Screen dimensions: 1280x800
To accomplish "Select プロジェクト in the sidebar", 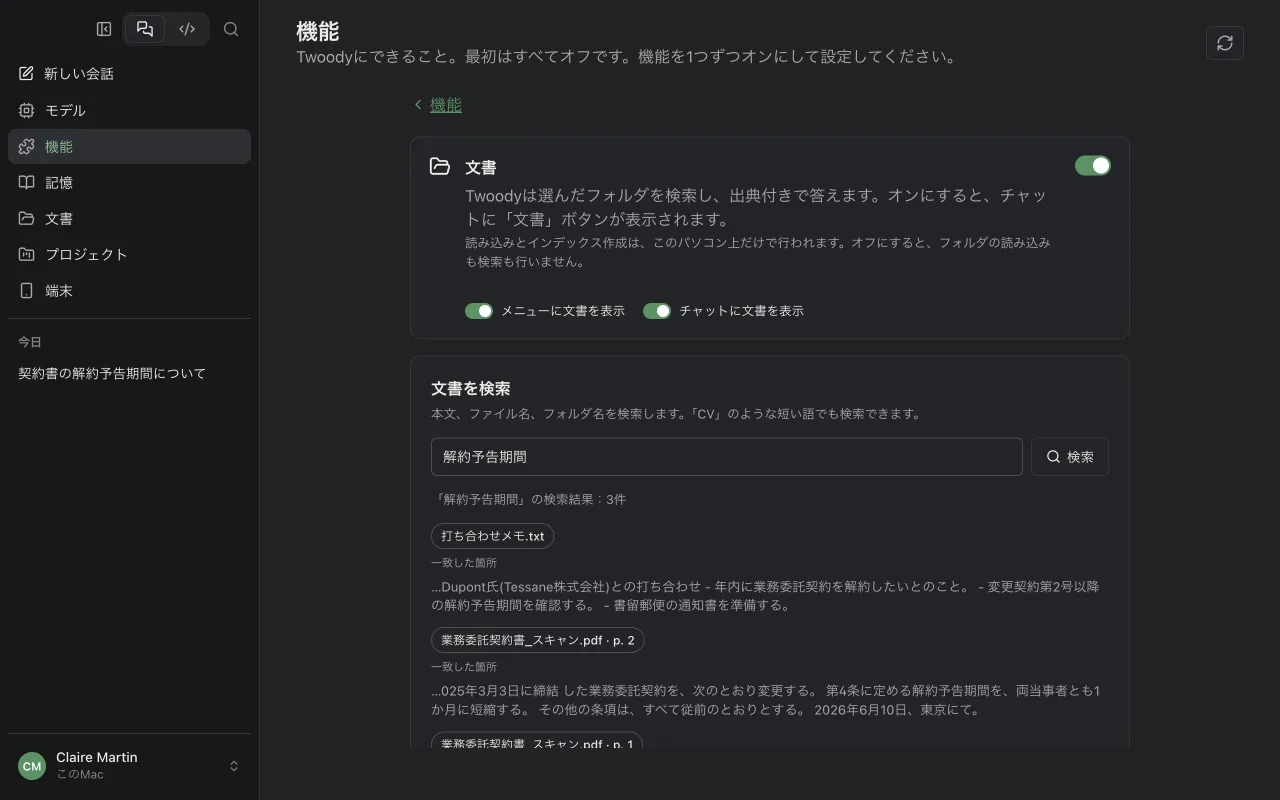I will [x=130, y=254].
